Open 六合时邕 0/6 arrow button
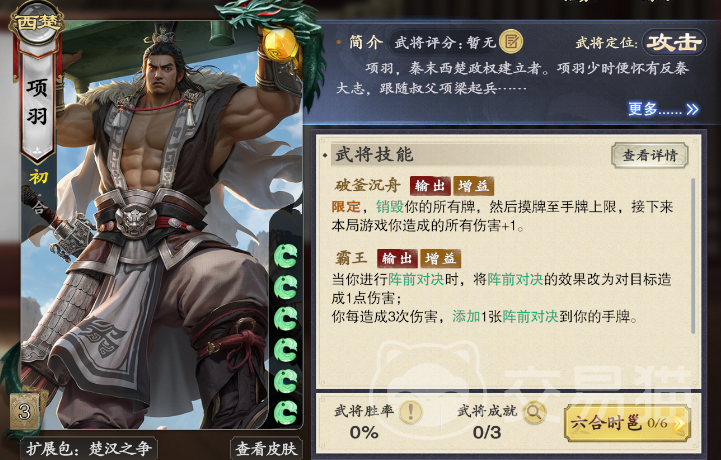Screen dimensions: 721x460 coord(627,423)
